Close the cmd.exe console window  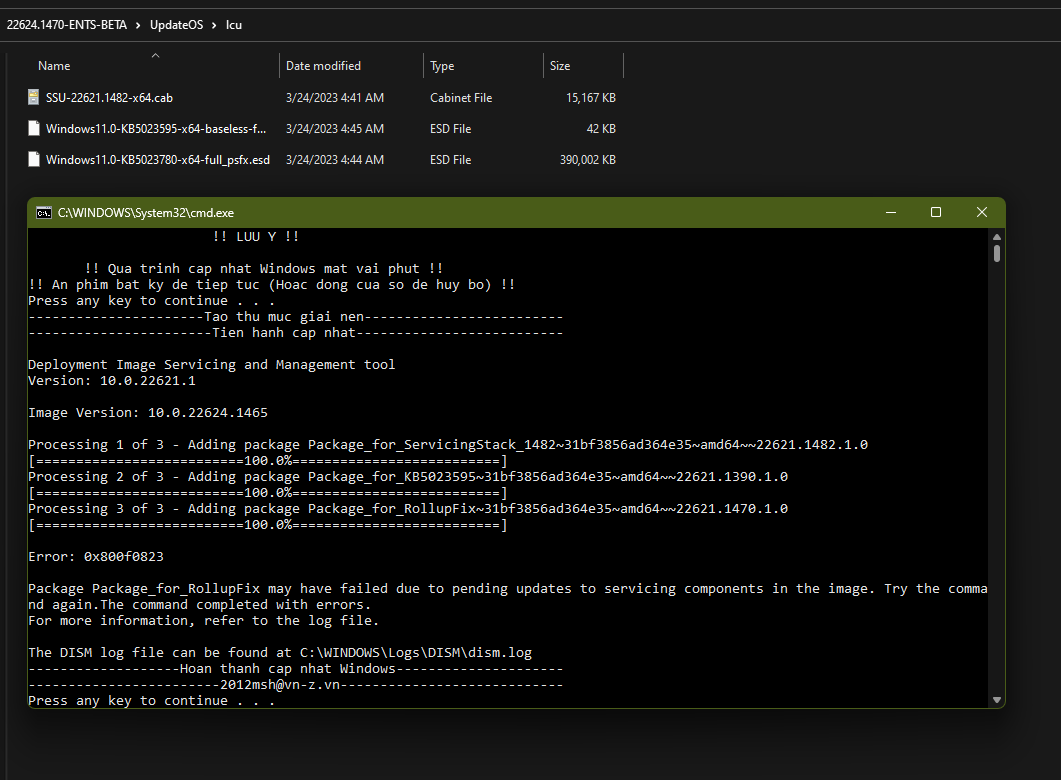point(982,212)
